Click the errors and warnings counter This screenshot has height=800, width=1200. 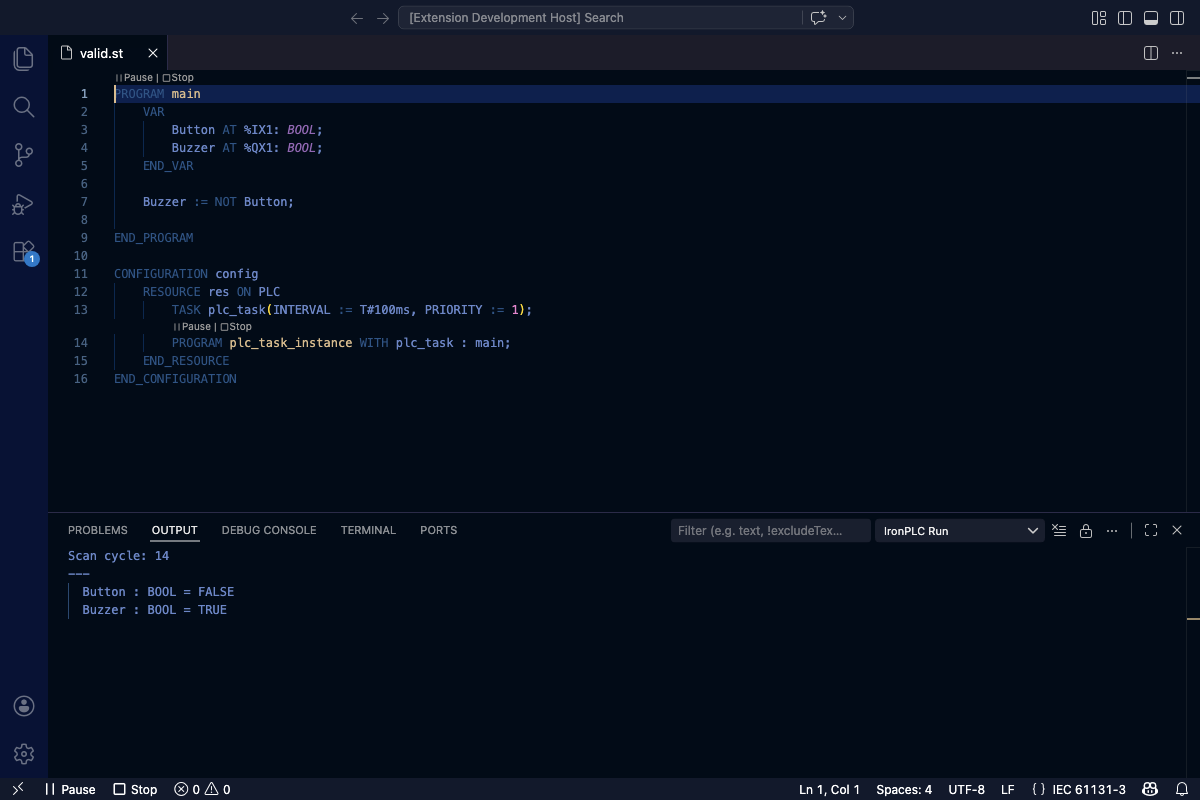pyautogui.click(x=202, y=789)
